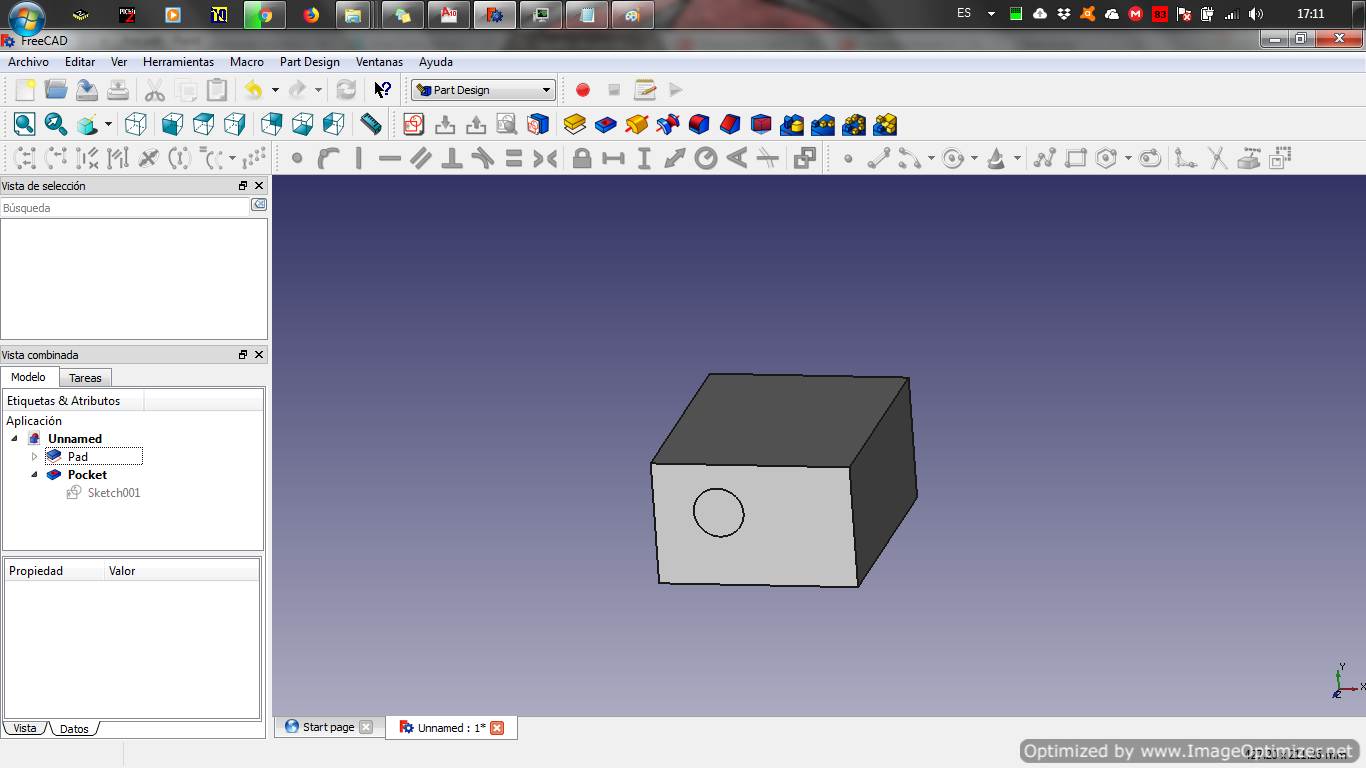Click the volume speaker icon in system tray
The width and height of the screenshot is (1366, 768).
[x=1256, y=14]
